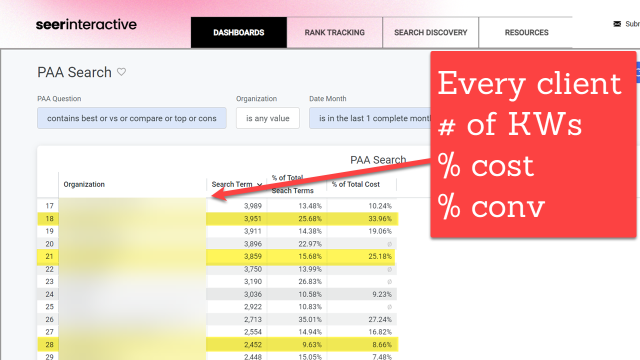Toggle Search Term column sort arrow
Screen dimensions: 640x360
pyautogui.click(x=259, y=185)
